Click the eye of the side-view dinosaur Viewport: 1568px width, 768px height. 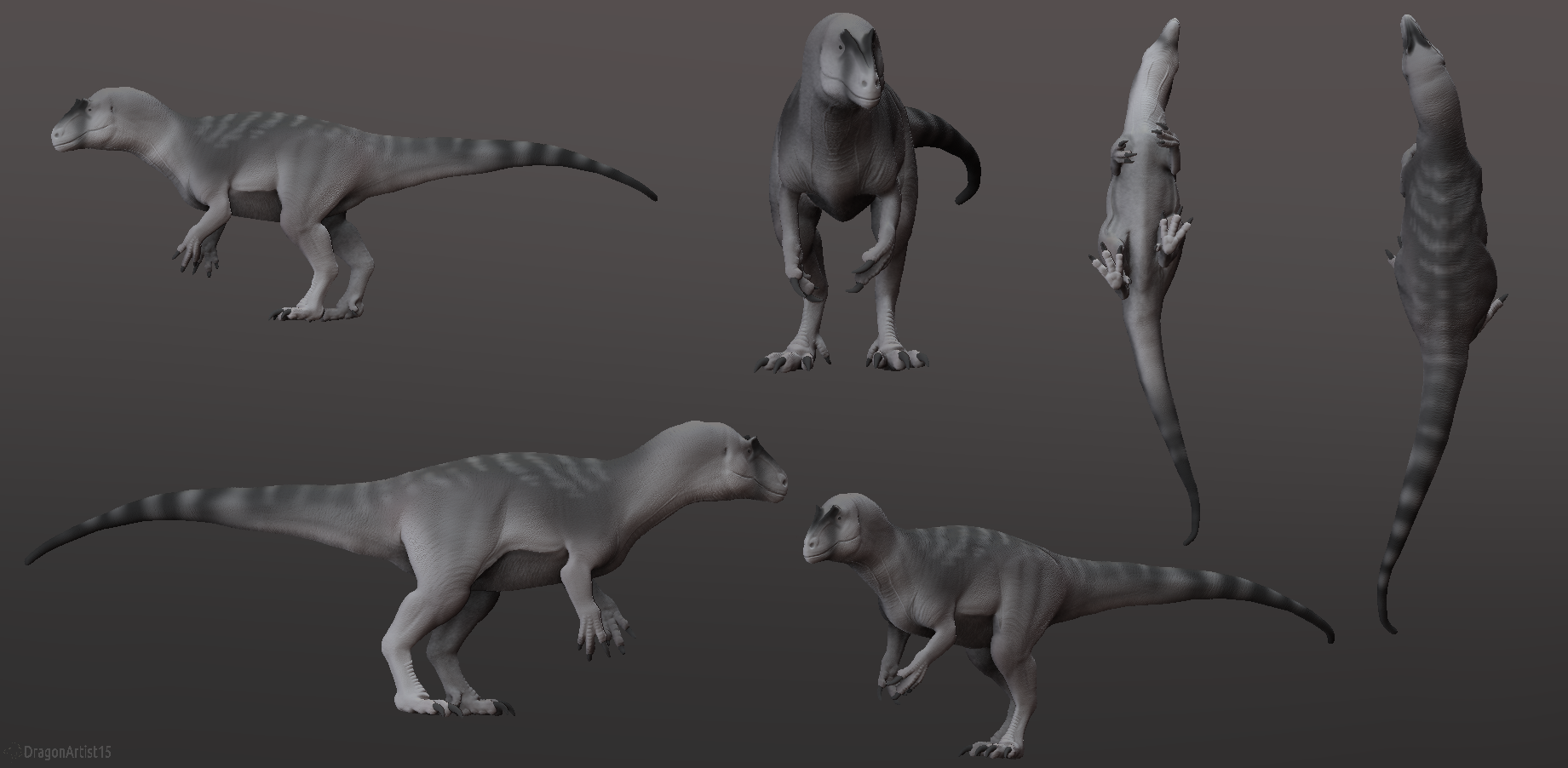pos(89,108)
